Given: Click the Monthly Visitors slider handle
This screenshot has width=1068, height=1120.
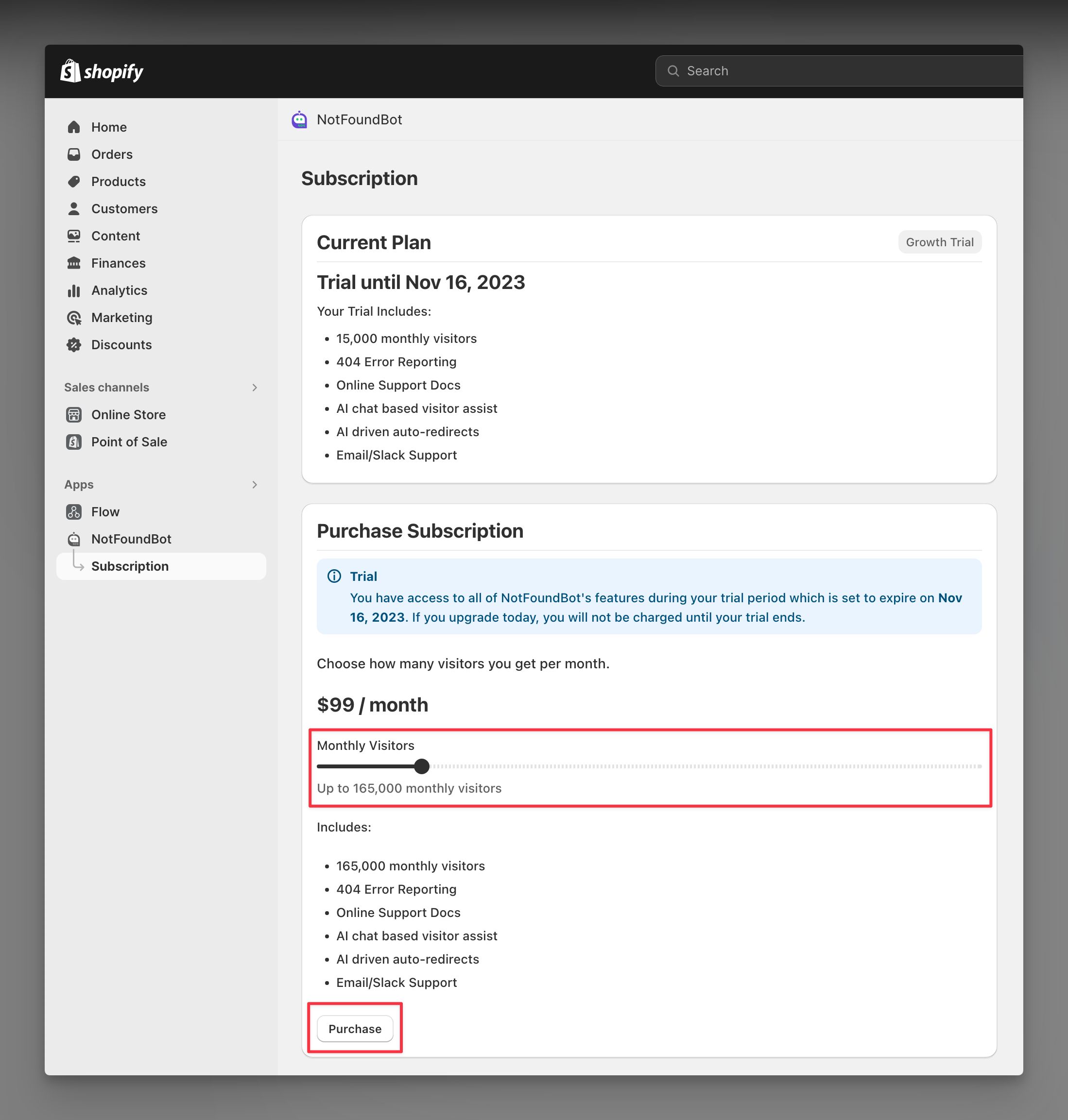Looking at the screenshot, I should pyautogui.click(x=422, y=766).
